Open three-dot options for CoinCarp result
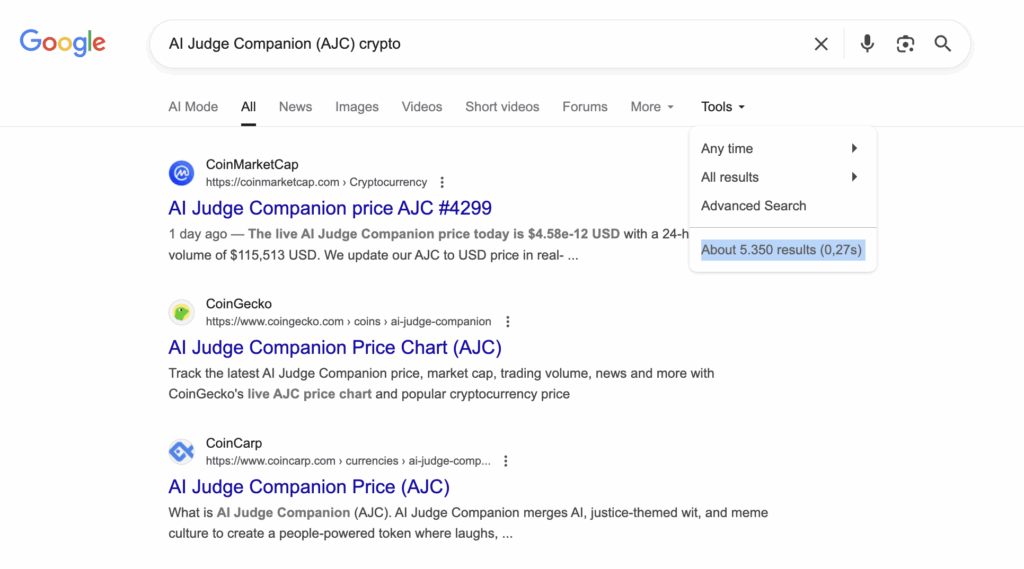The image size is (1024, 569). point(506,461)
